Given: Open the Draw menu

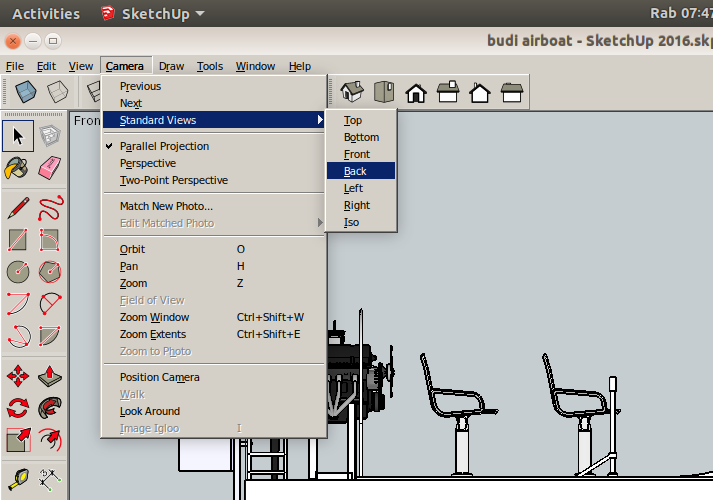Looking at the screenshot, I should [x=171, y=66].
